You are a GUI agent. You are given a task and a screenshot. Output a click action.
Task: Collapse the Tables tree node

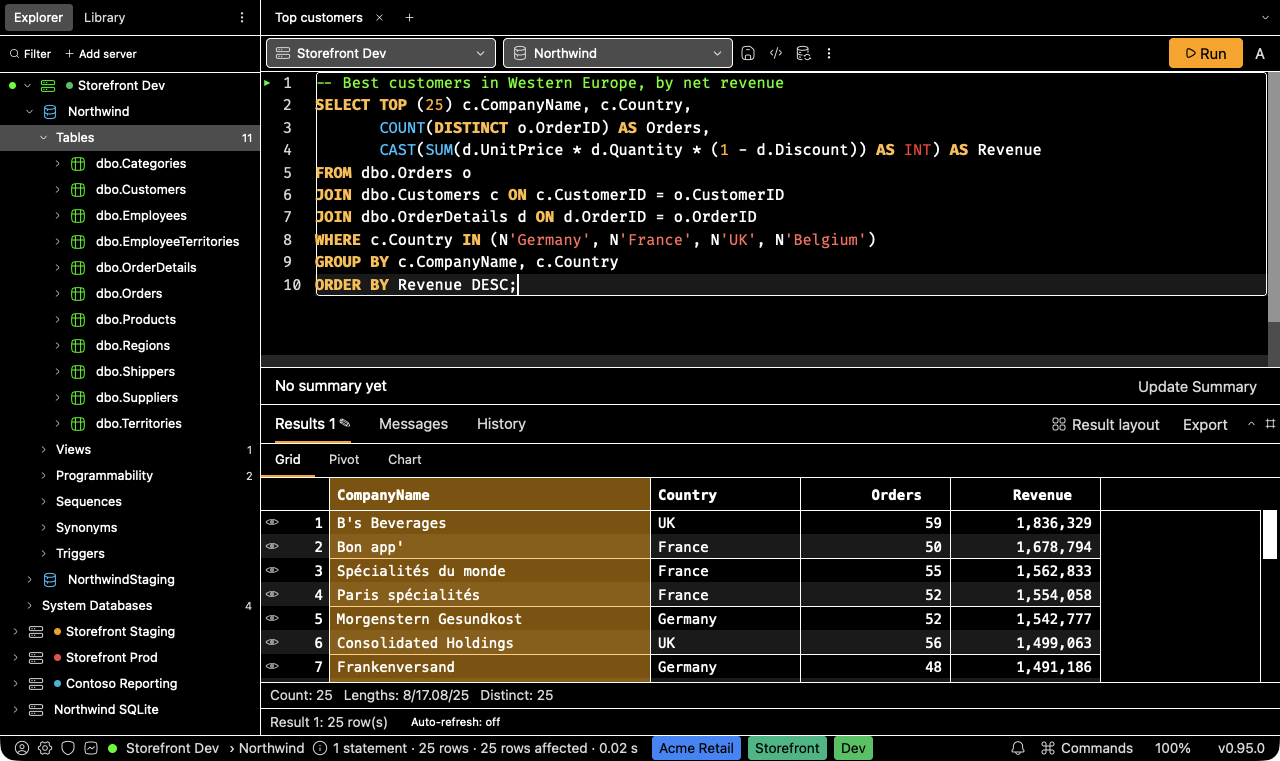coord(44,138)
